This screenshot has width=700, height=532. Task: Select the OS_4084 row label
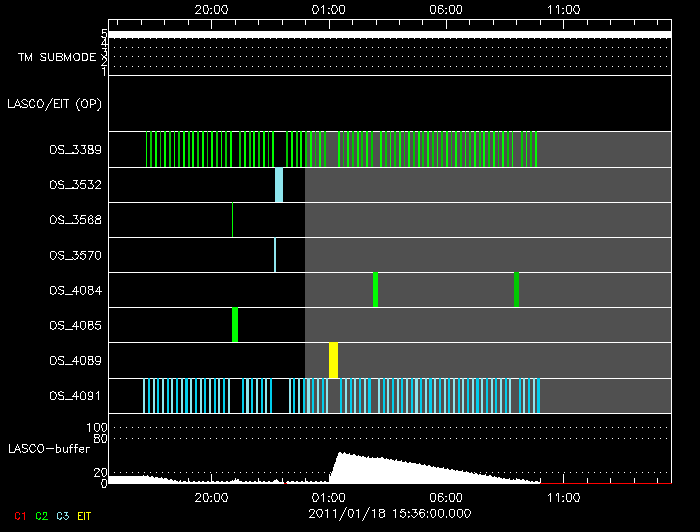coord(75,291)
